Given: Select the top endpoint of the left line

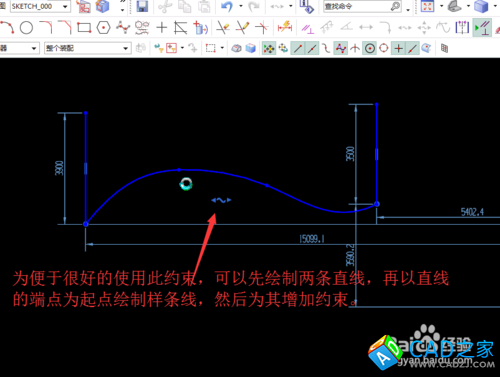Looking at the screenshot, I should tap(86, 113).
